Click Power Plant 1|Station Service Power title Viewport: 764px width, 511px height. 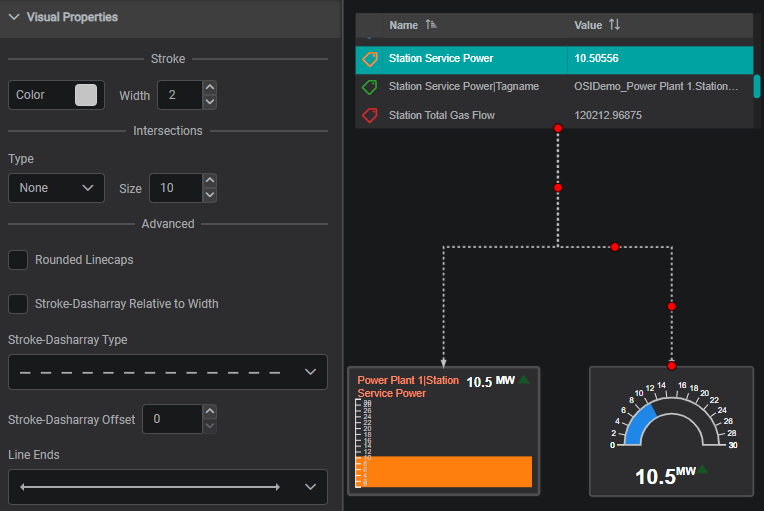[408, 387]
